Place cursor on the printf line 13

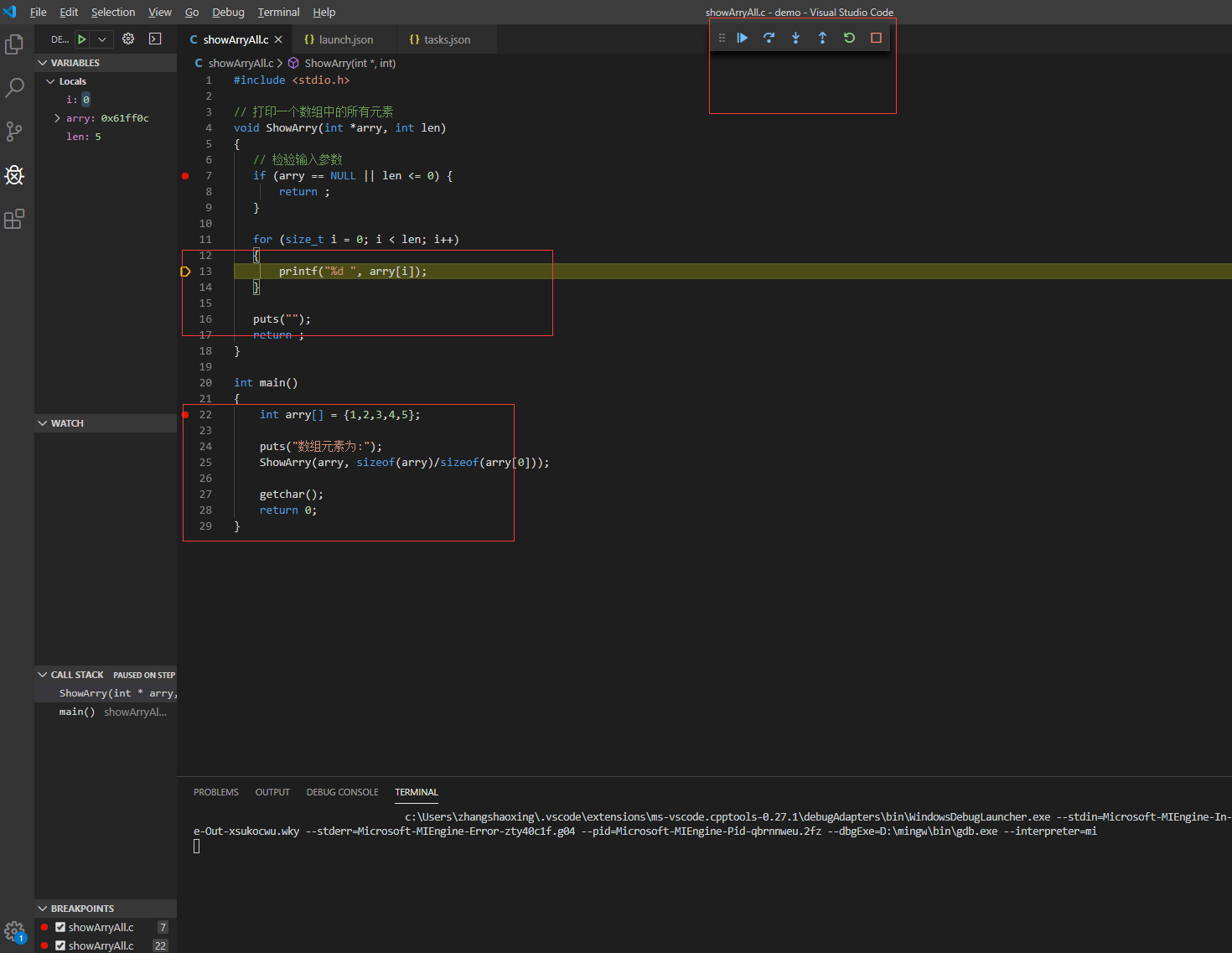pos(353,272)
